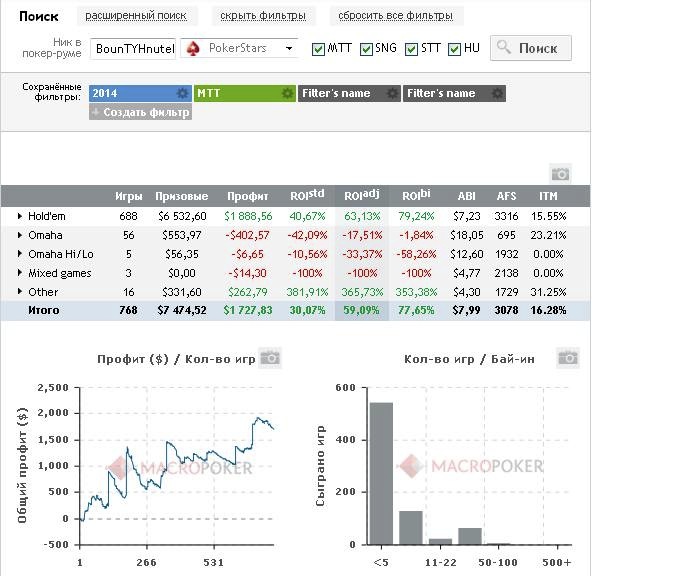683x576 pixels.
Task: Click the AFS column header
Action: 506,197
